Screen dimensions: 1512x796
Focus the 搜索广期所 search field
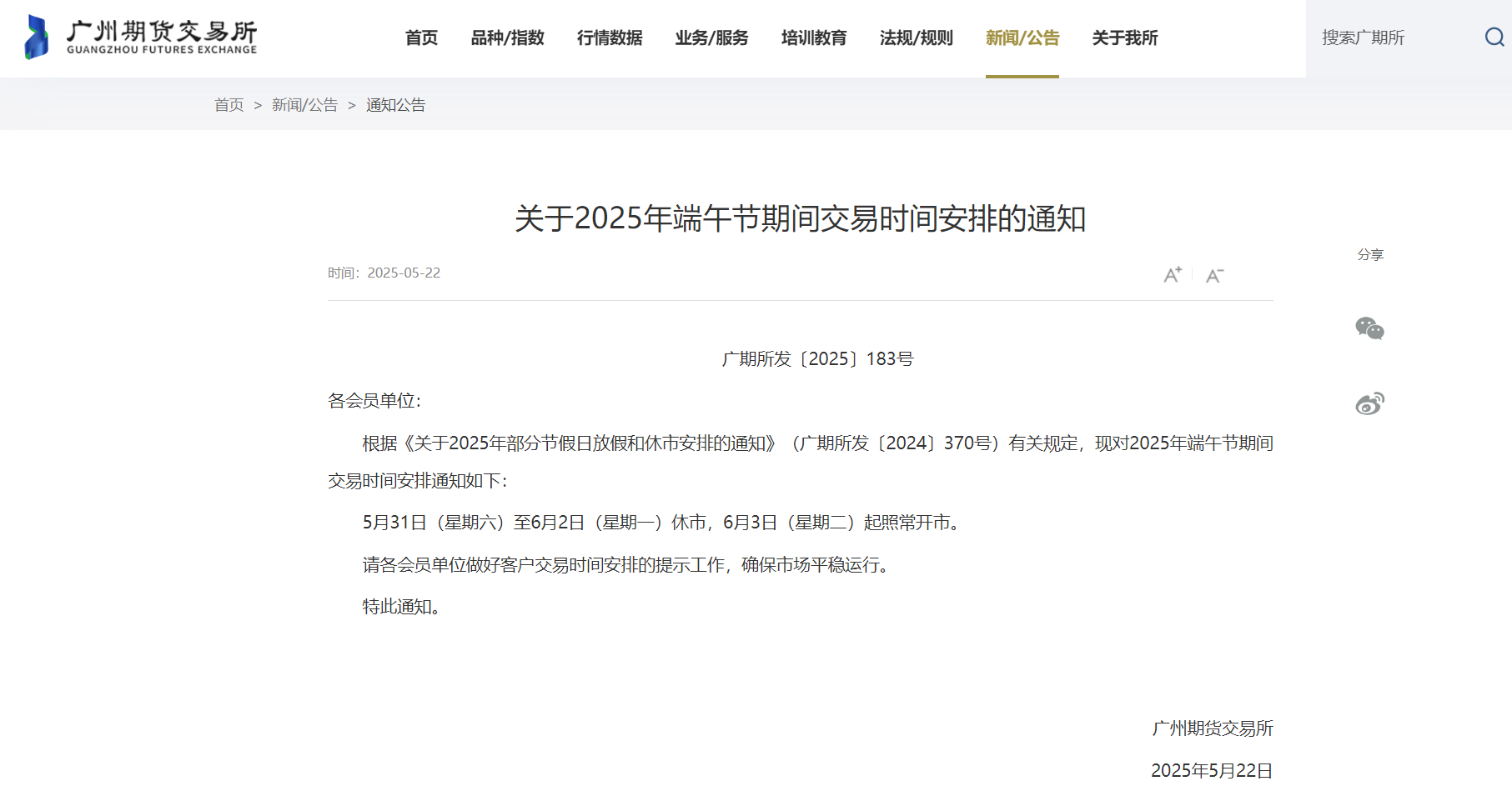(1393, 38)
